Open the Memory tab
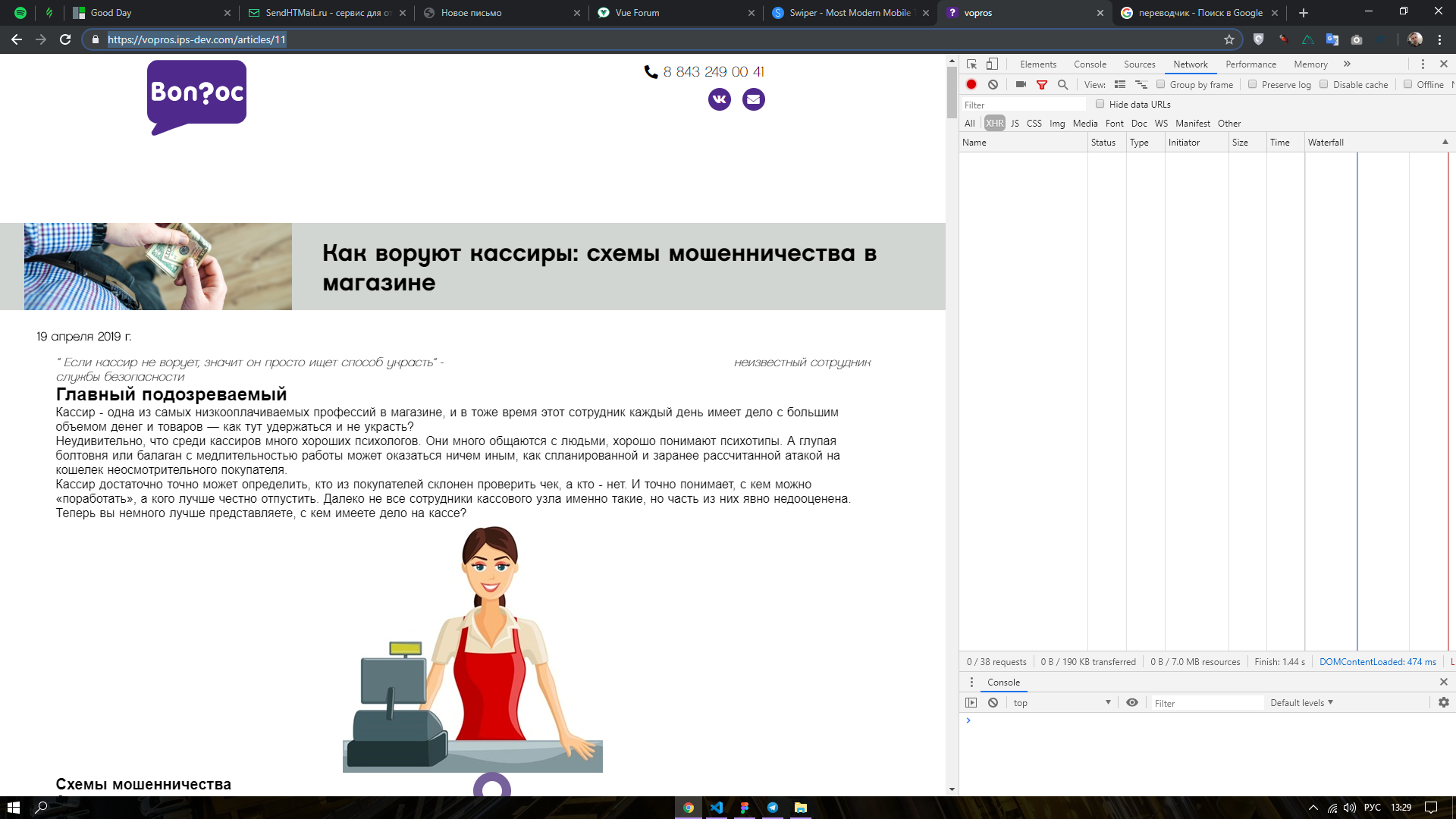1456x819 pixels. tap(1310, 64)
